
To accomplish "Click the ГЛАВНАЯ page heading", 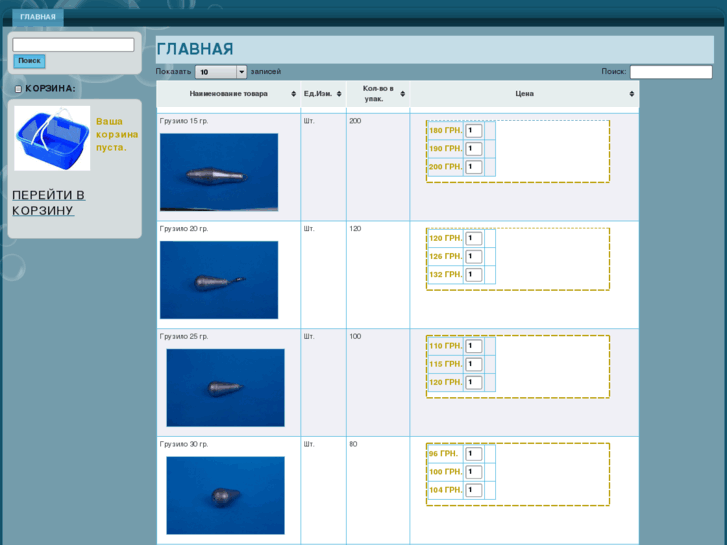I will [x=195, y=49].
